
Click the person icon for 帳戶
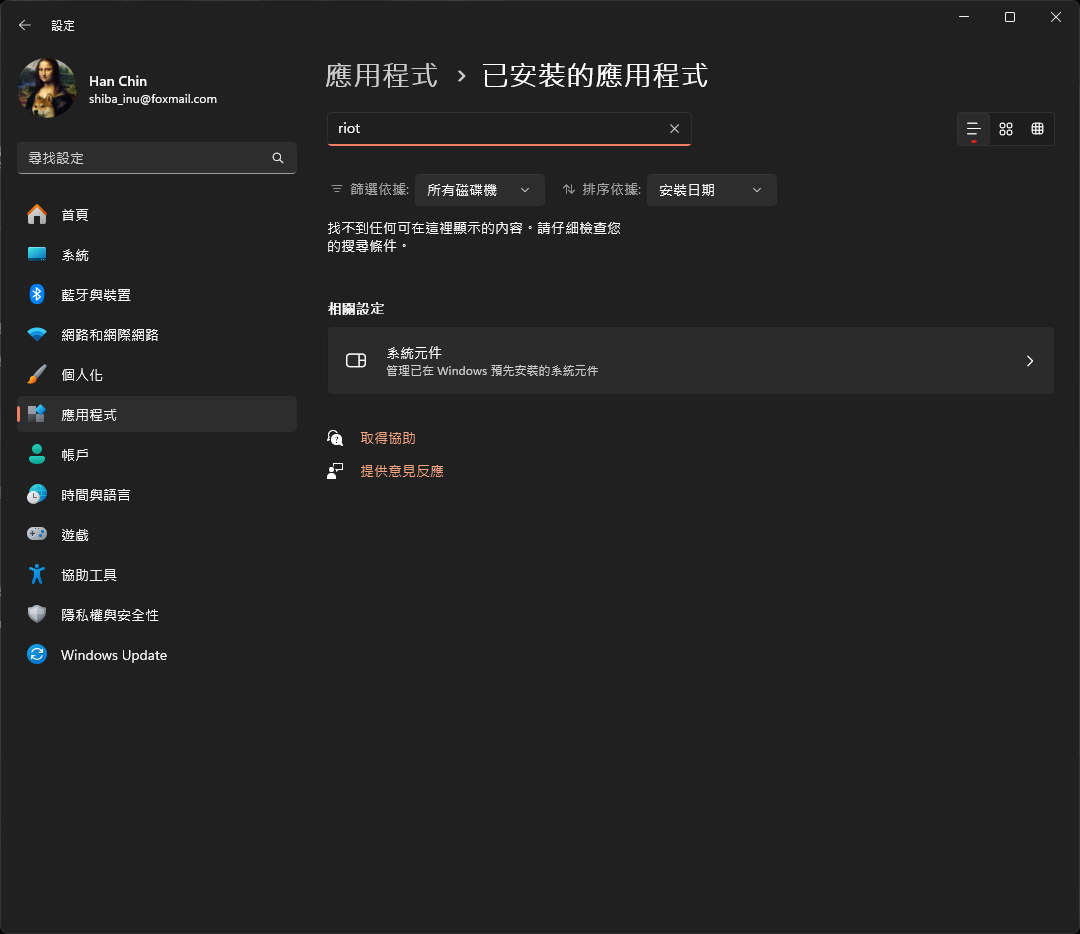click(37, 455)
